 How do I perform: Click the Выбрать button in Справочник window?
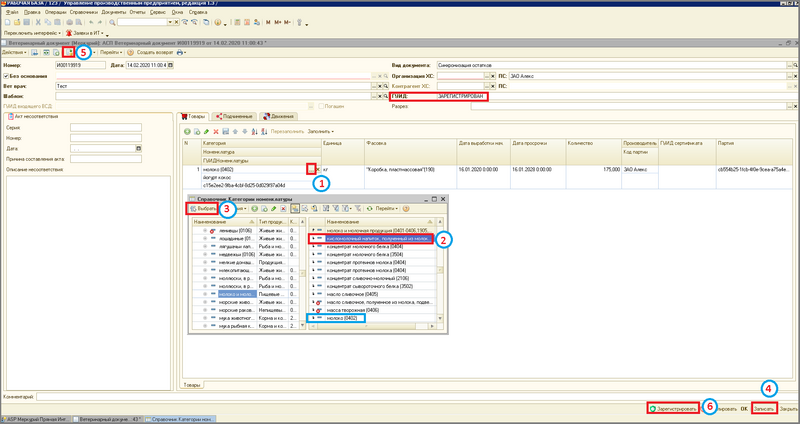coord(201,208)
